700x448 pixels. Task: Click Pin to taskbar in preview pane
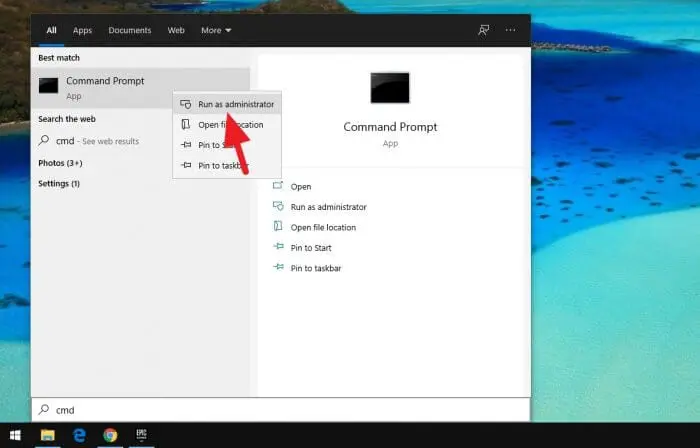coord(316,268)
